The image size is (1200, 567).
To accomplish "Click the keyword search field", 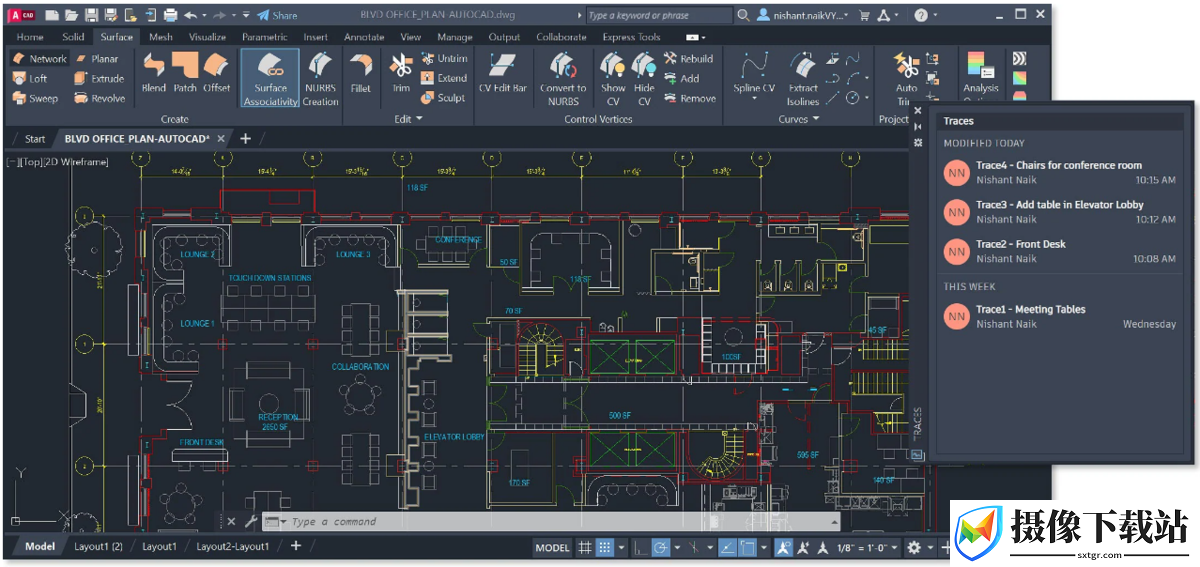I will 658,15.
